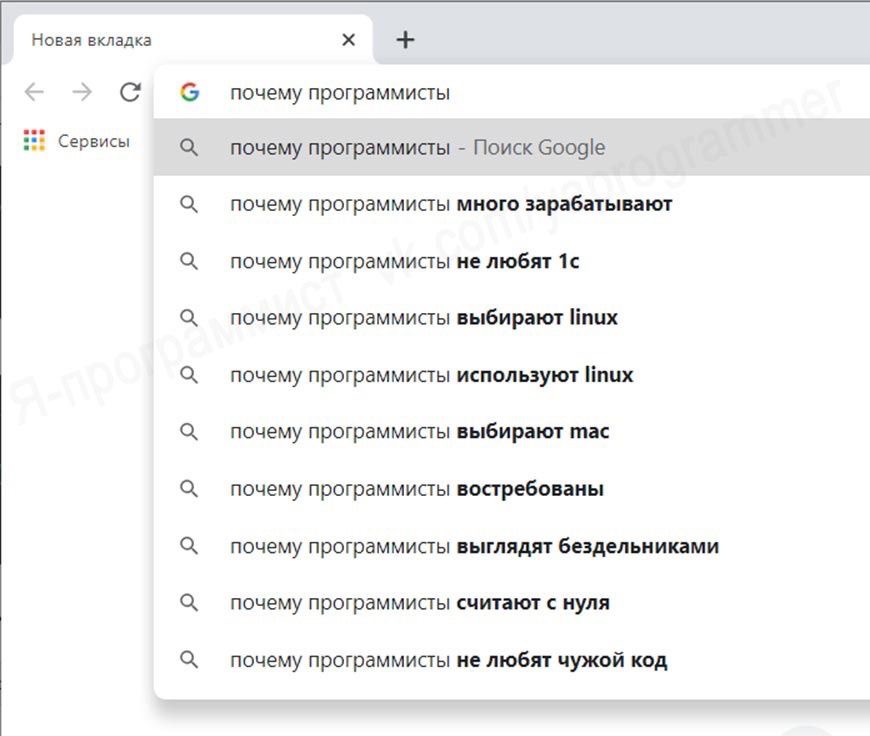
Task: Select suggestion 'выбирают linux'
Action: coord(424,318)
